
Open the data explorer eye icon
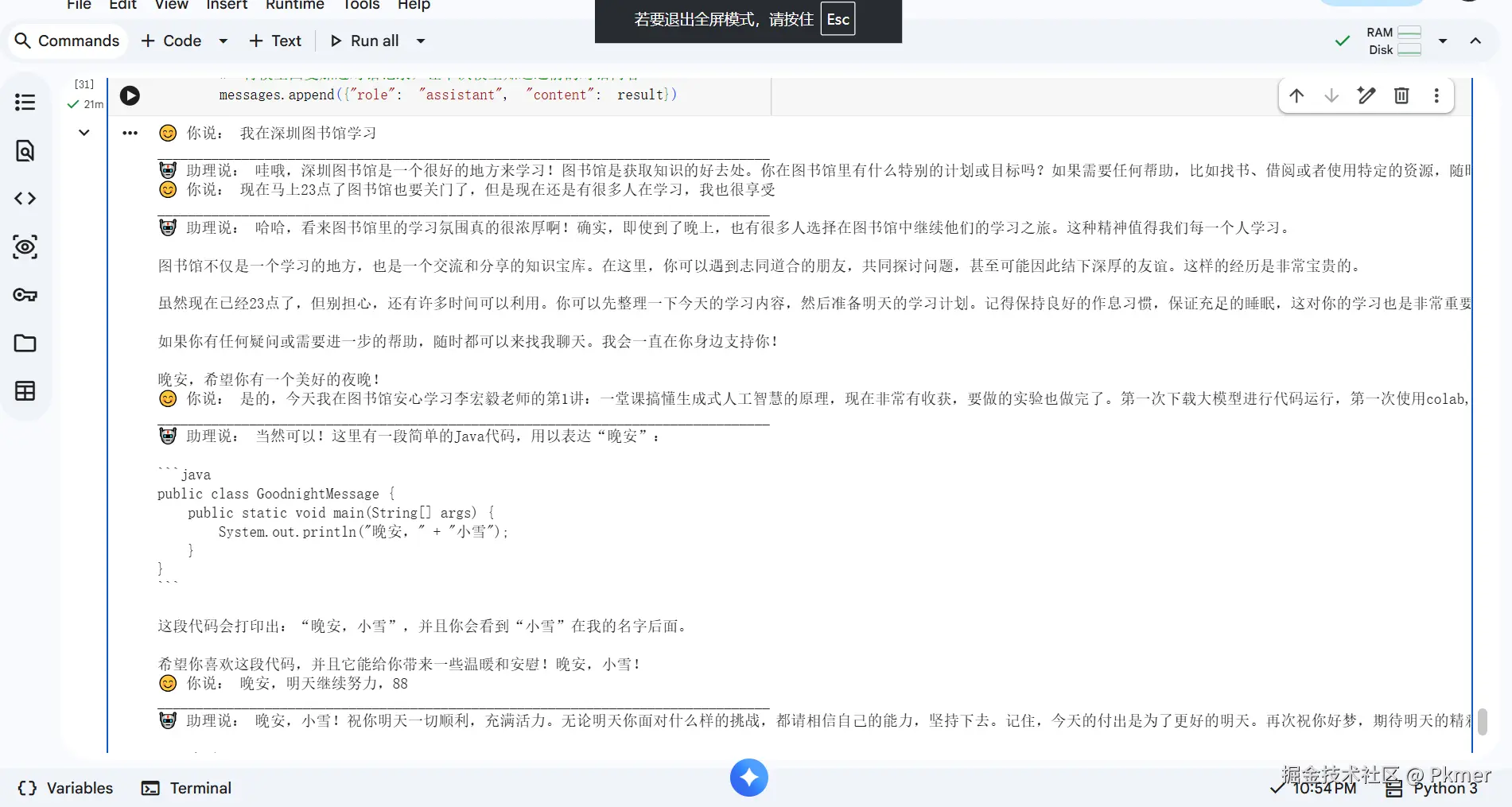25,246
